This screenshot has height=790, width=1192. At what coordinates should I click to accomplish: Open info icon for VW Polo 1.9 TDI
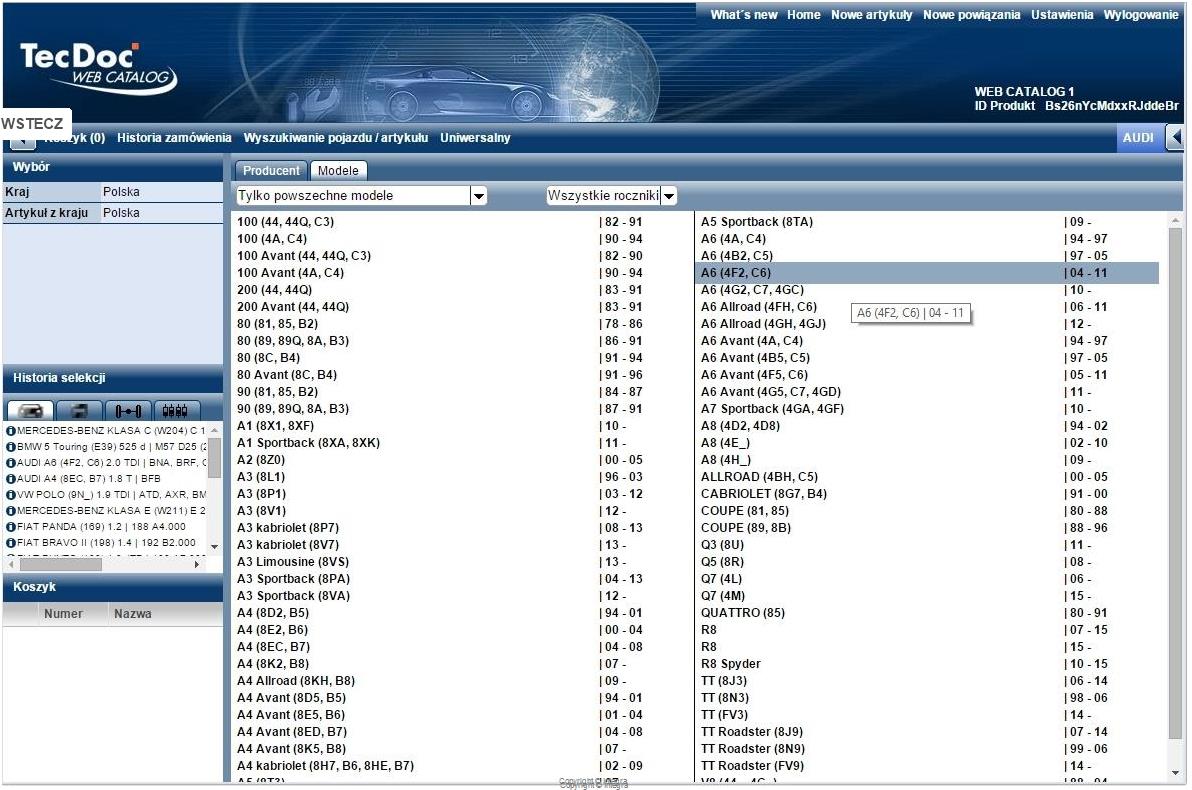click(11, 494)
